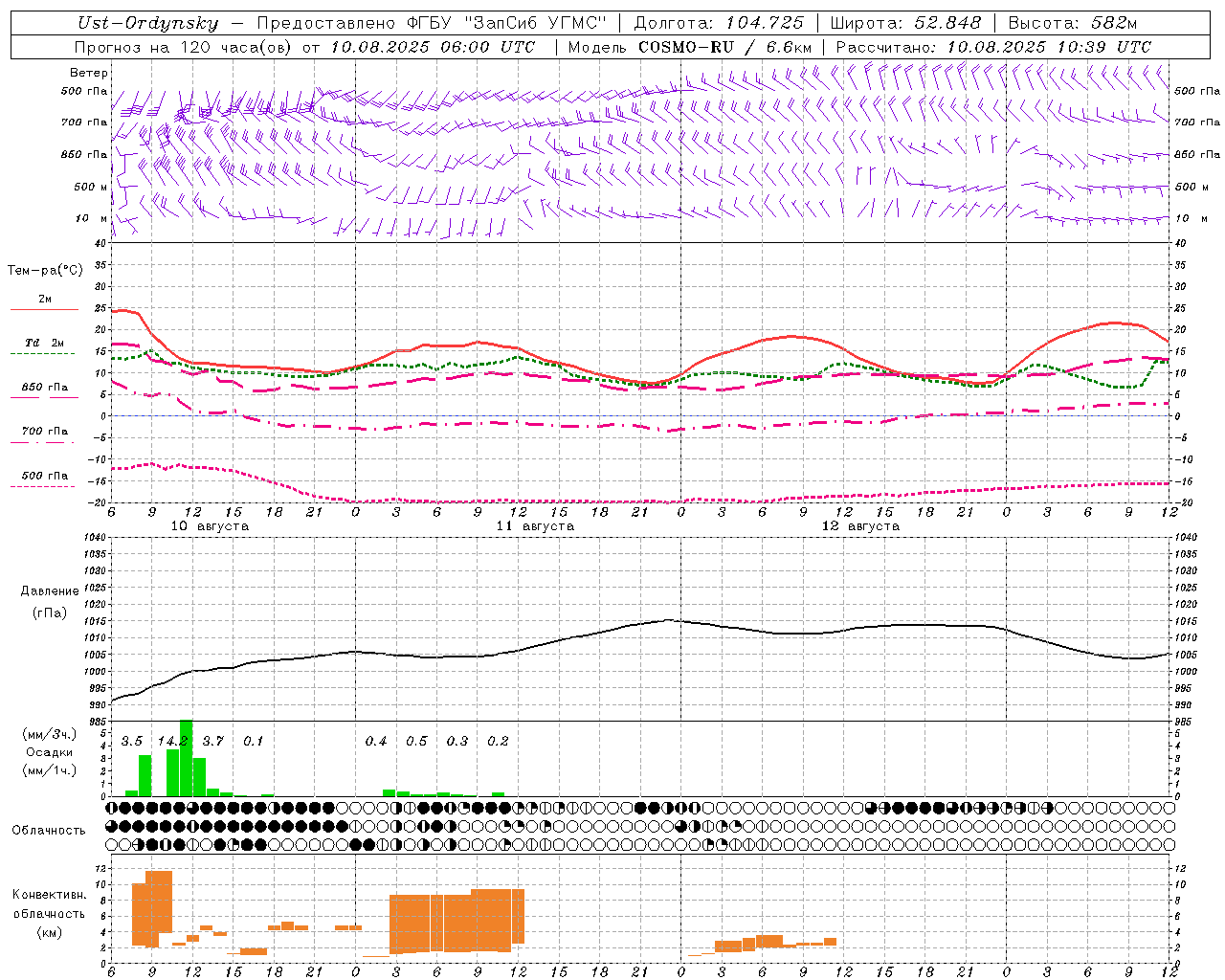This screenshot has width=1225, height=980.
Task: Click the "Облачность" cloud cover row label
Action: tap(49, 831)
